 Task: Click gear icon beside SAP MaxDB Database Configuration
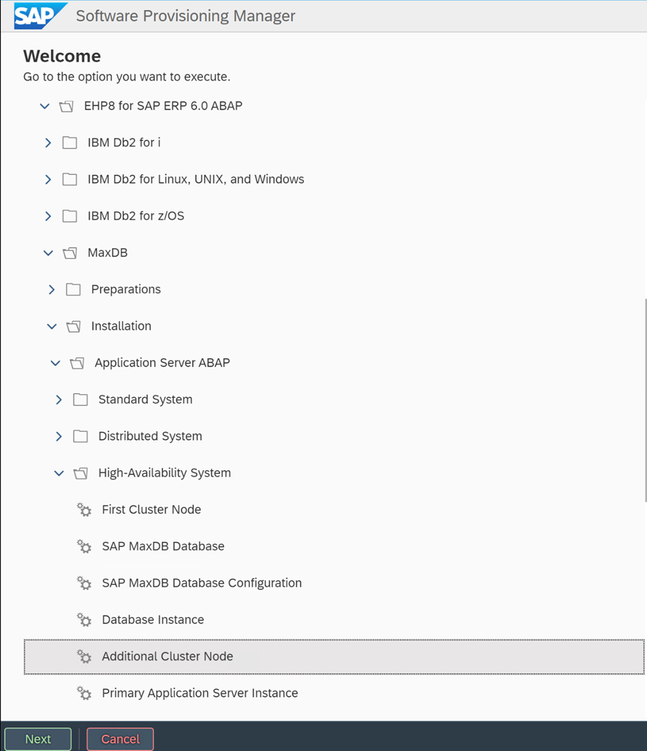84,583
